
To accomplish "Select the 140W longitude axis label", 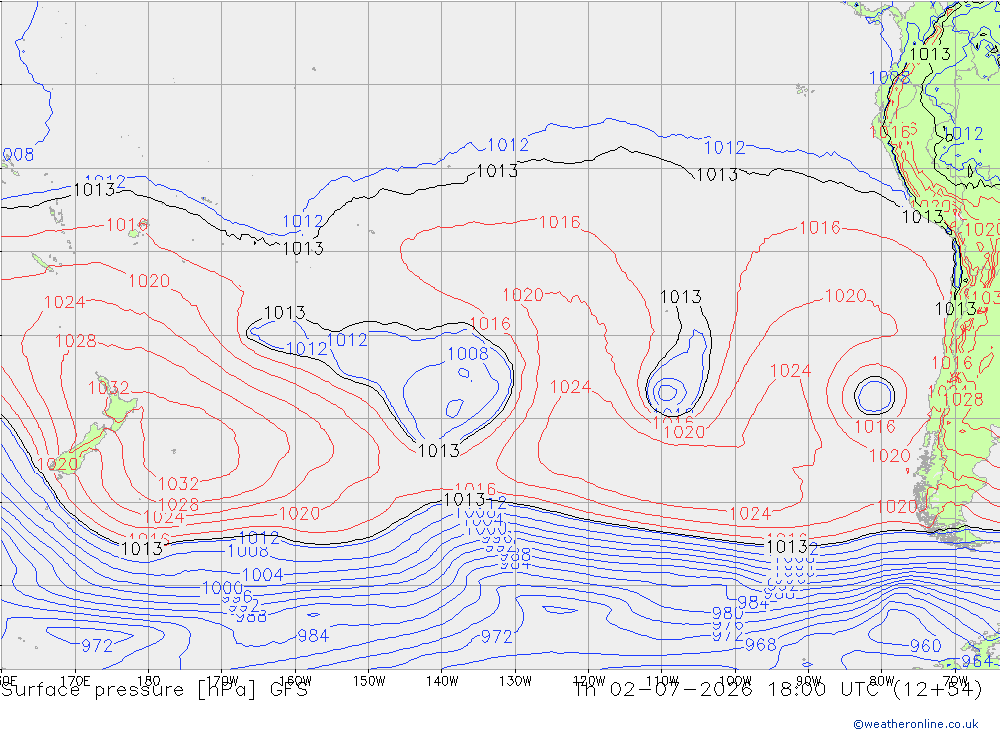I will pyautogui.click(x=442, y=681).
